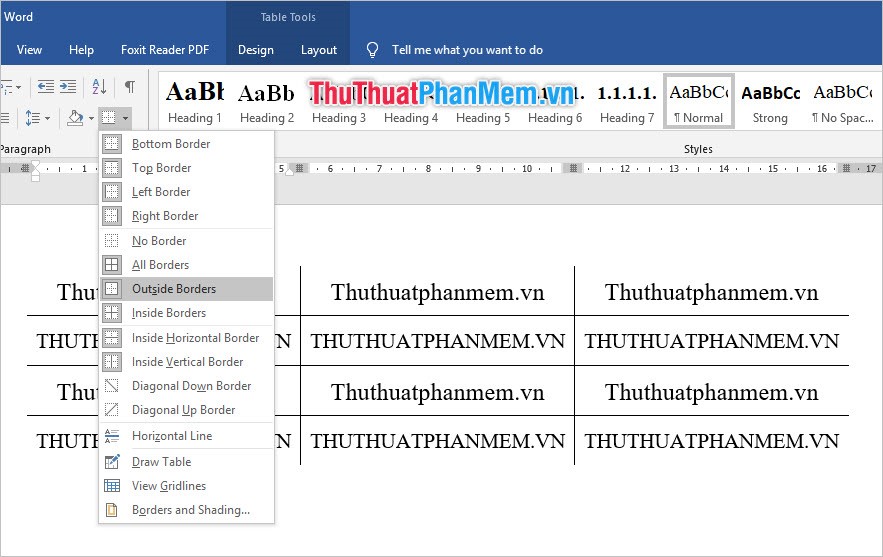Click the Justify alignment icon
Image resolution: width=883 pixels, height=557 pixels.
[5, 118]
